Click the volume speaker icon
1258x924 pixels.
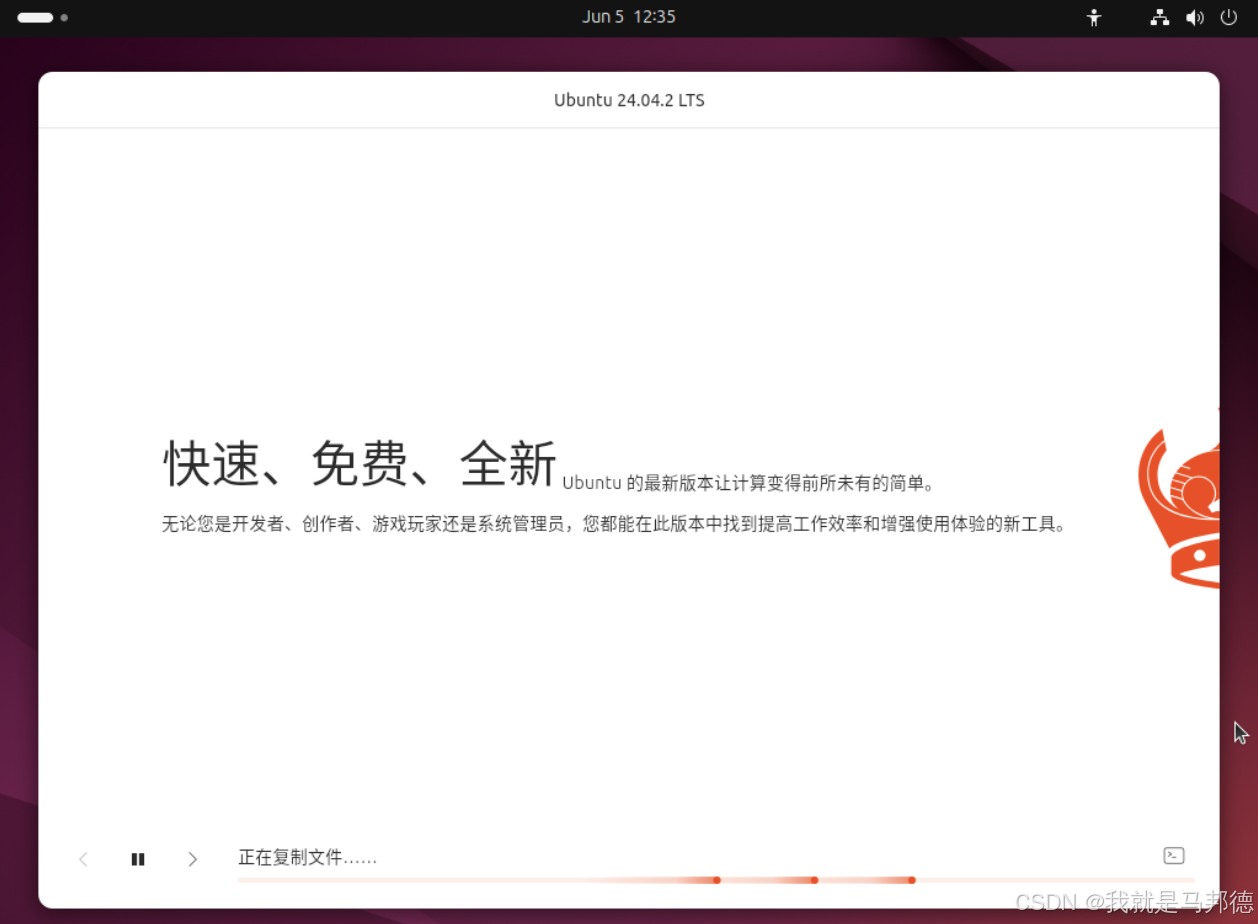(x=1195, y=17)
